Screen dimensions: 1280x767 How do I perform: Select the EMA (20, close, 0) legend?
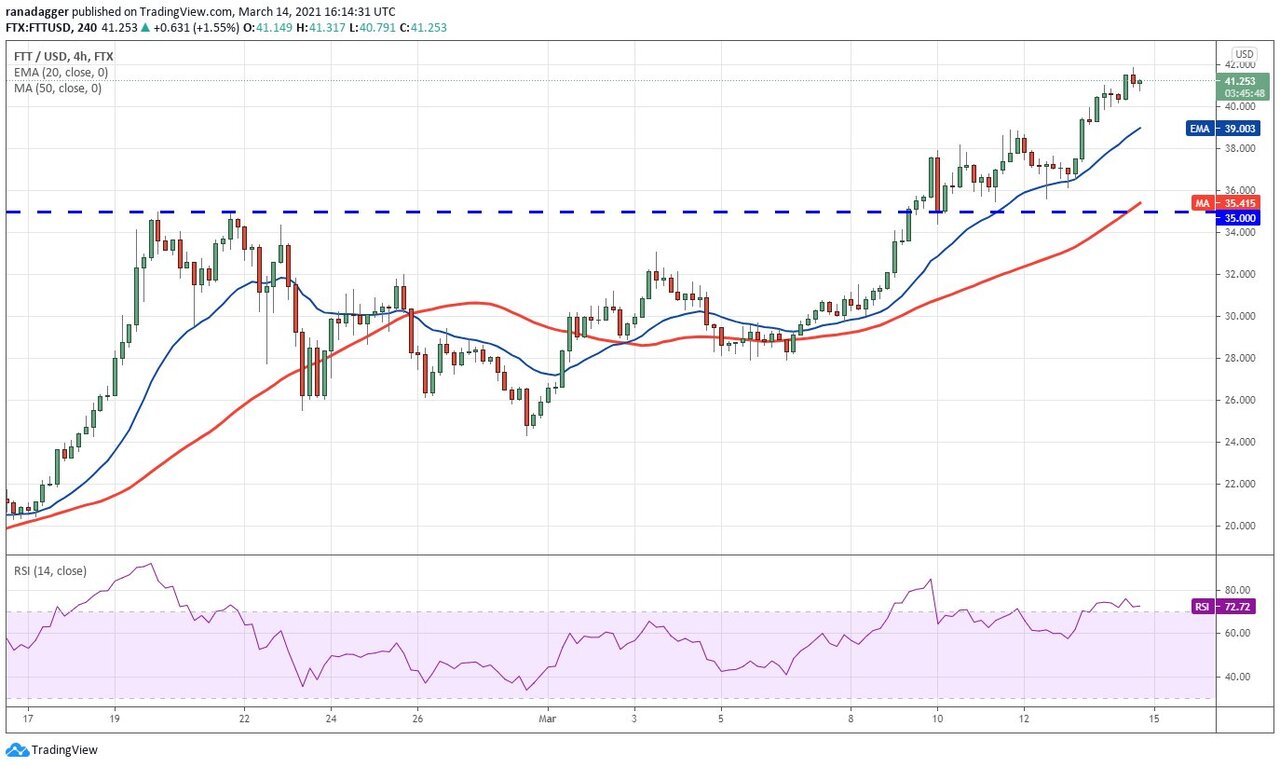pyautogui.click(x=60, y=73)
